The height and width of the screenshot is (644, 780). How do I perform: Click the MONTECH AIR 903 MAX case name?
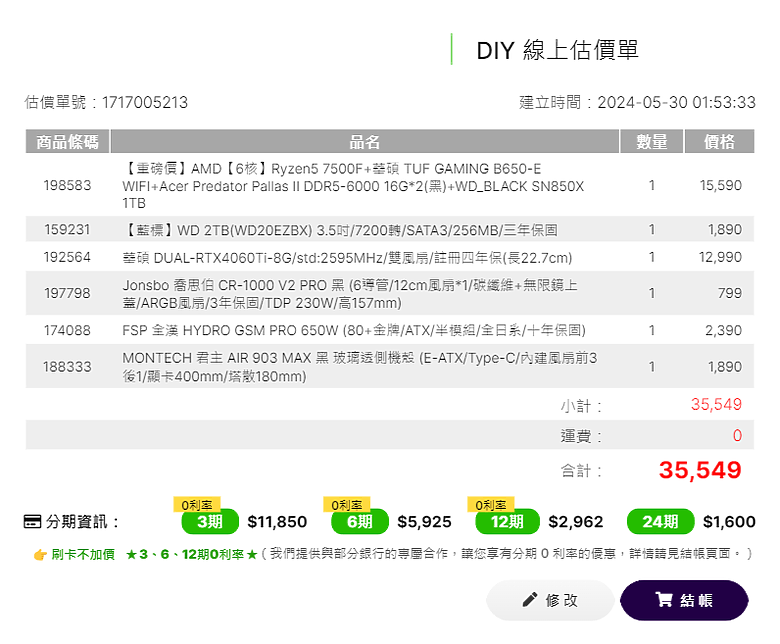(359, 367)
